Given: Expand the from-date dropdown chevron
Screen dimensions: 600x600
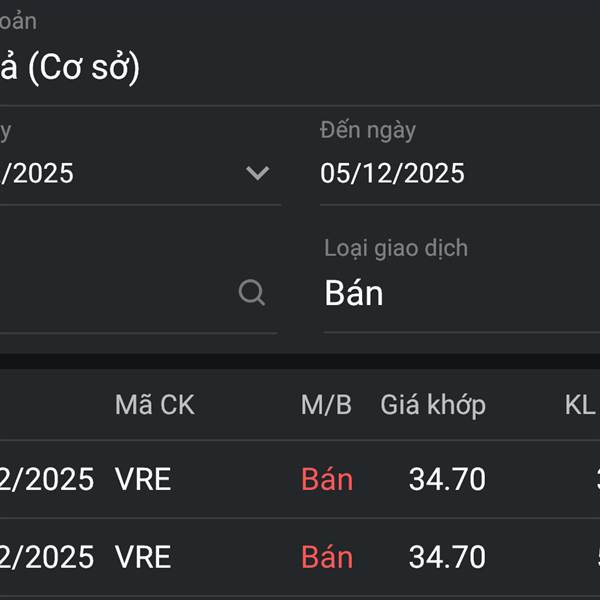Looking at the screenshot, I should [x=258, y=173].
